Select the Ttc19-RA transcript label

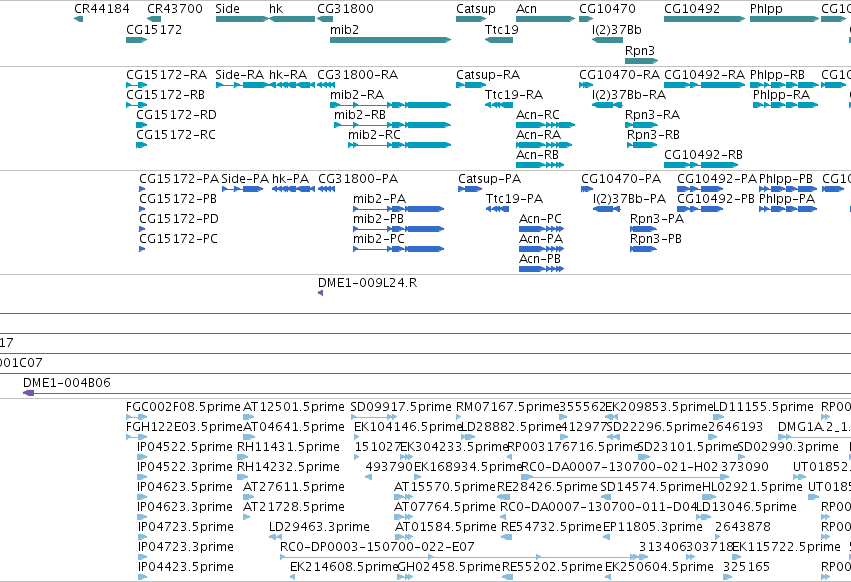[514, 94]
